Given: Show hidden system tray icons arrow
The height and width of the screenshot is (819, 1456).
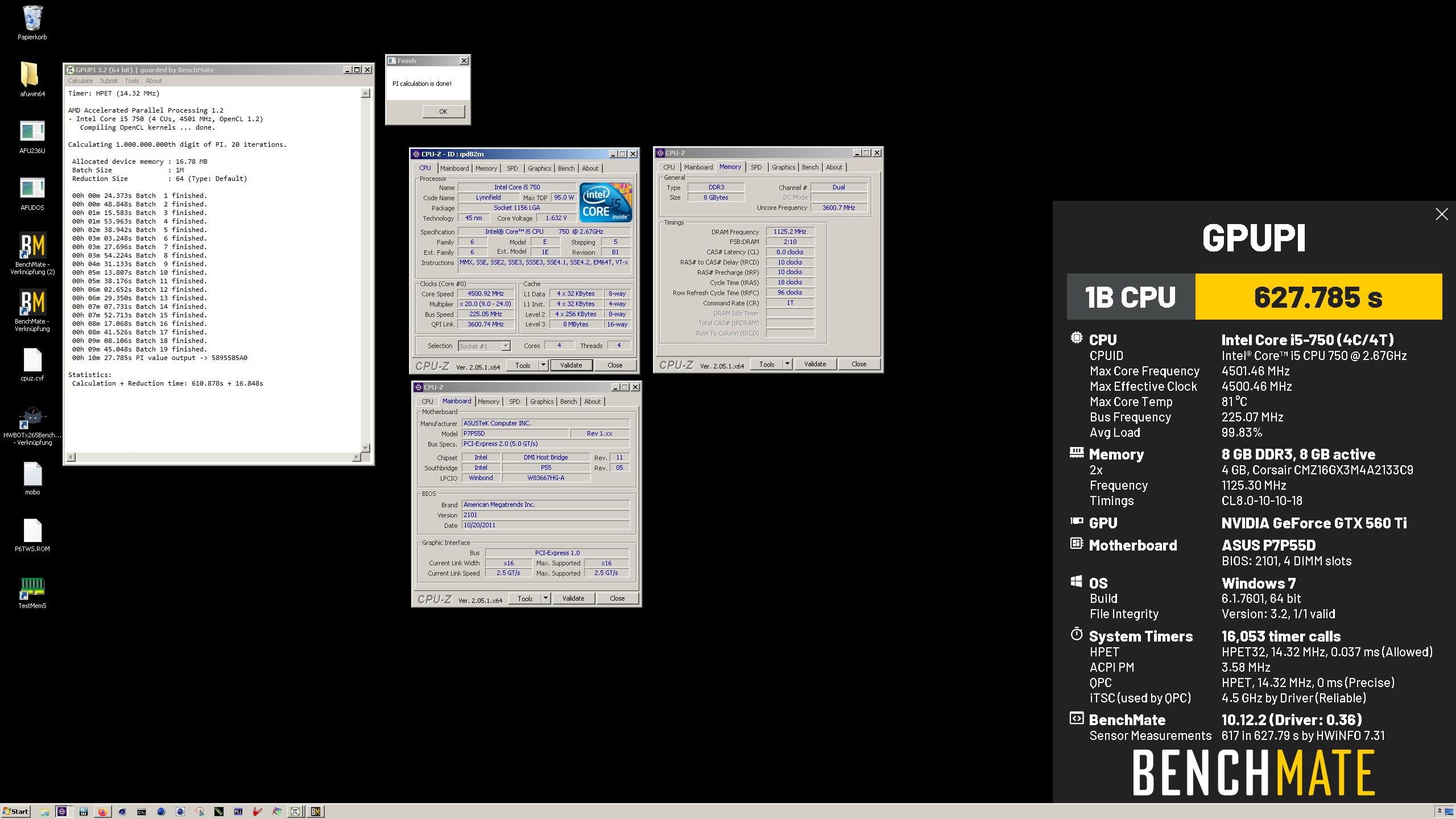Looking at the screenshot, I should 1439,812.
